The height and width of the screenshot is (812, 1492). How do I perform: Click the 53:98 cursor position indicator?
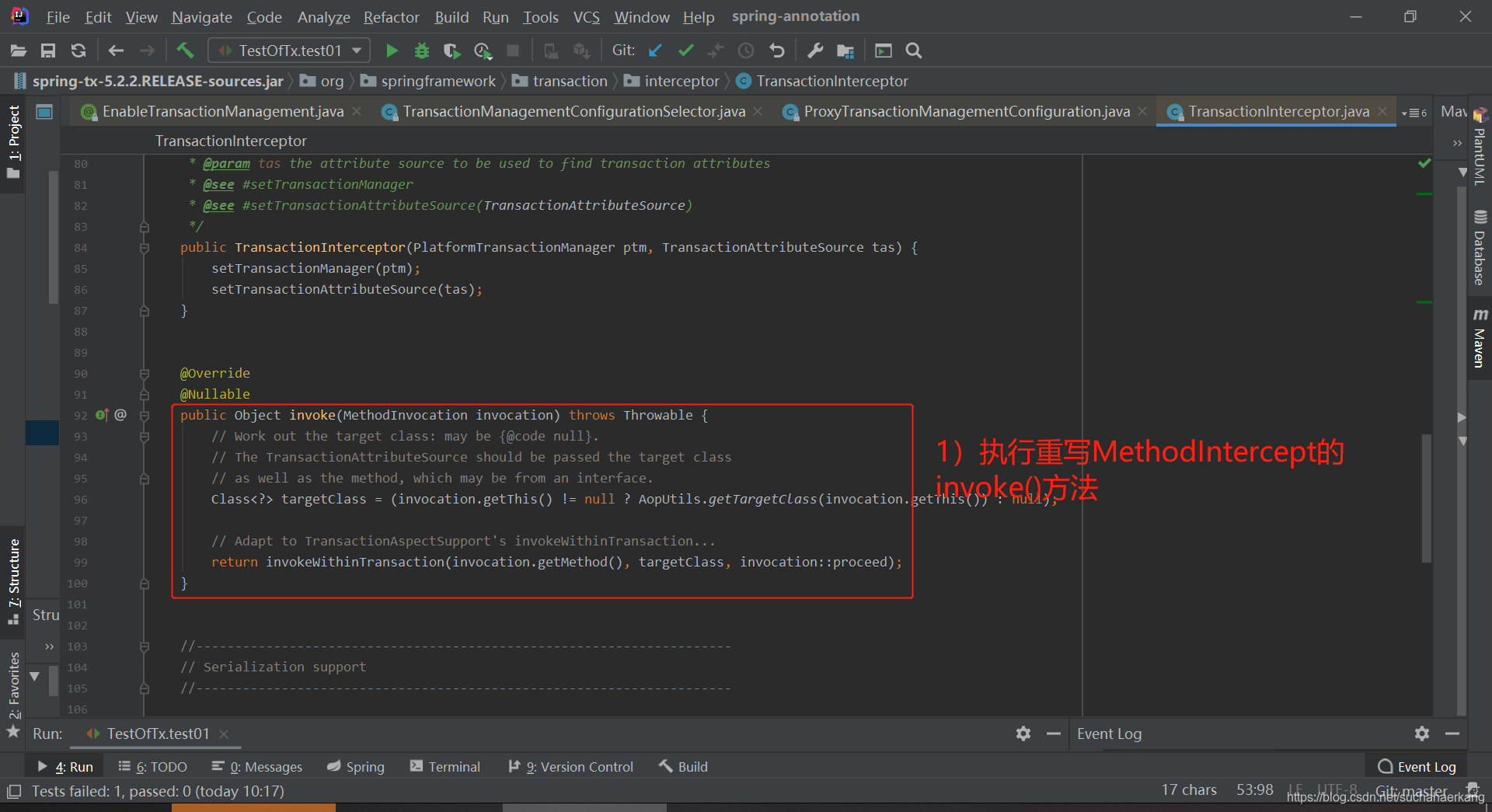(1254, 790)
